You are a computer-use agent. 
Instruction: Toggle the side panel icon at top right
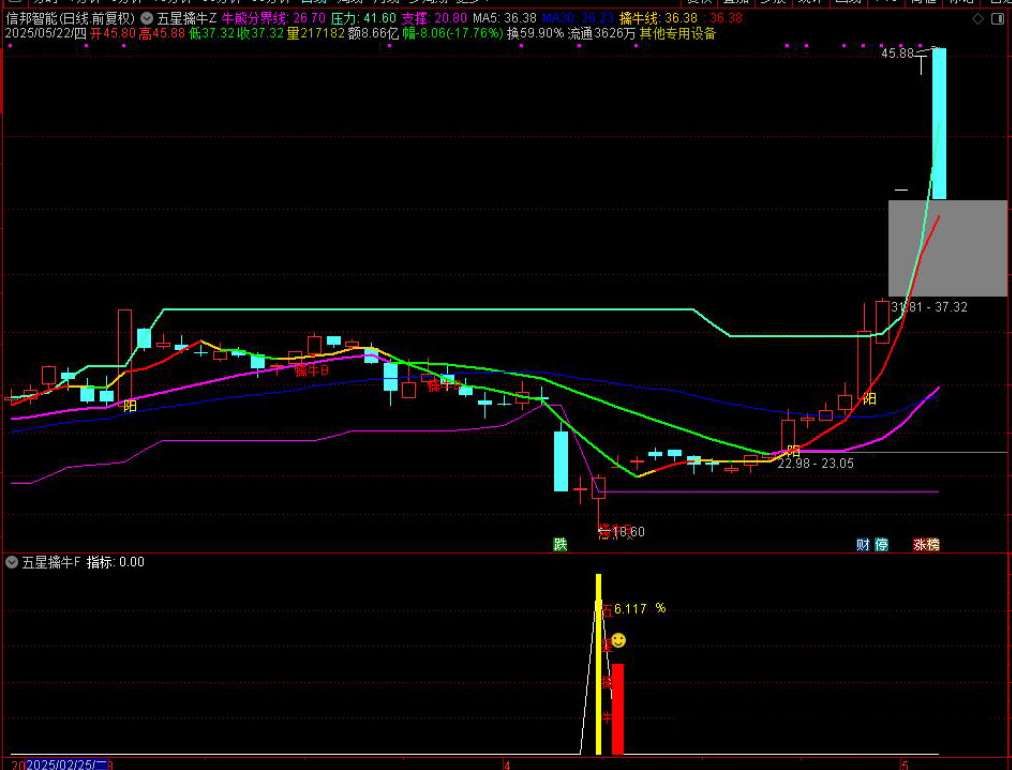pyautogui.click(x=998, y=18)
